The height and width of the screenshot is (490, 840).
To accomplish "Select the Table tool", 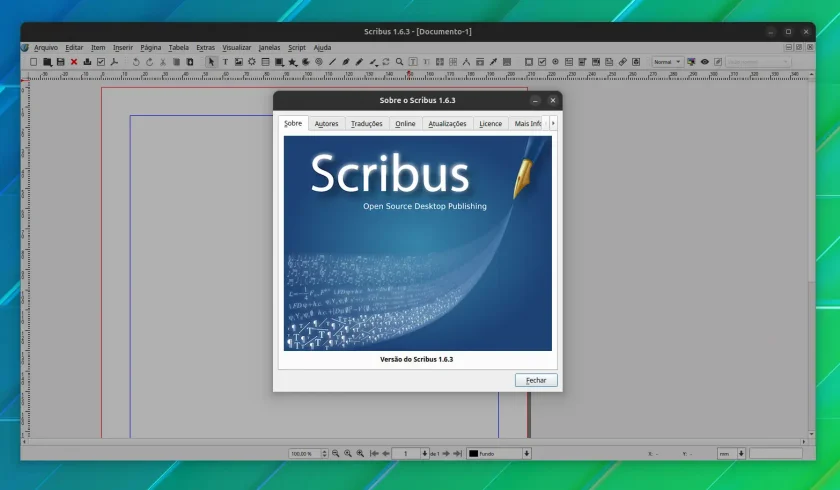I will [x=265, y=62].
